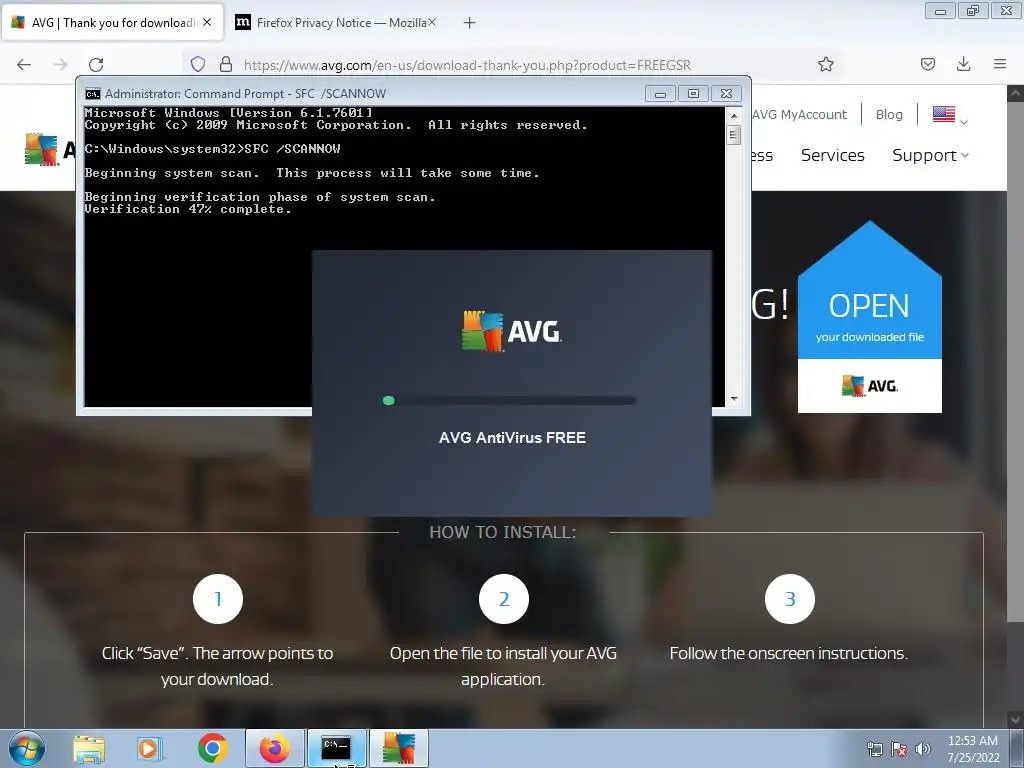Click the Command Prompt scrollbar up arrow
Viewport: 1024px width, 768px height.
[734, 116]
